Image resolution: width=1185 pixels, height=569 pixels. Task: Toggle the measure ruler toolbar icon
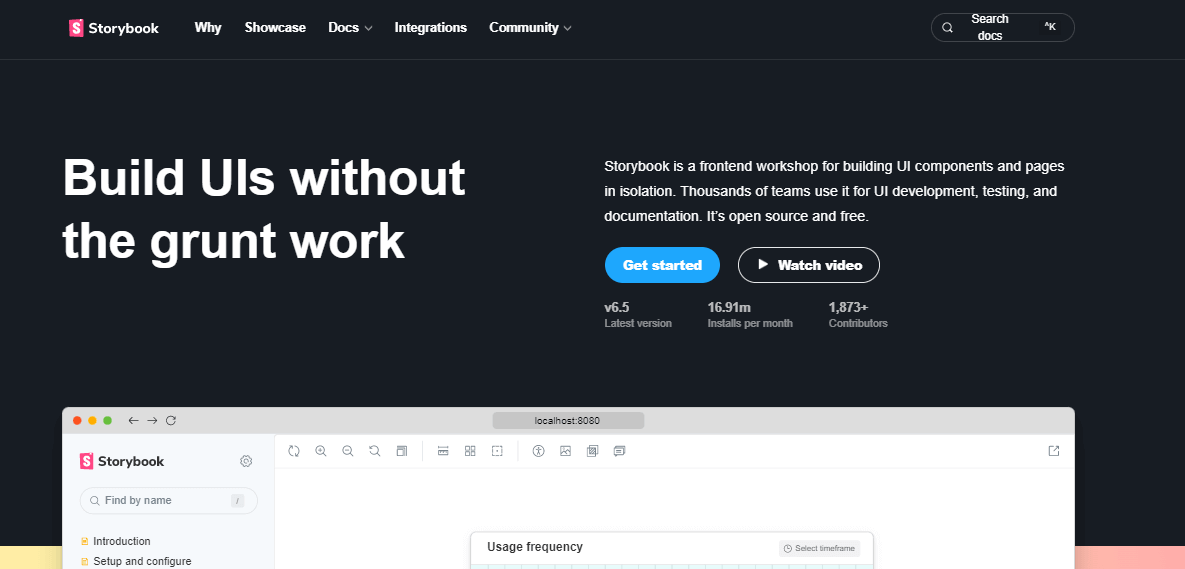pyautogui.click(x=444, y=451)
